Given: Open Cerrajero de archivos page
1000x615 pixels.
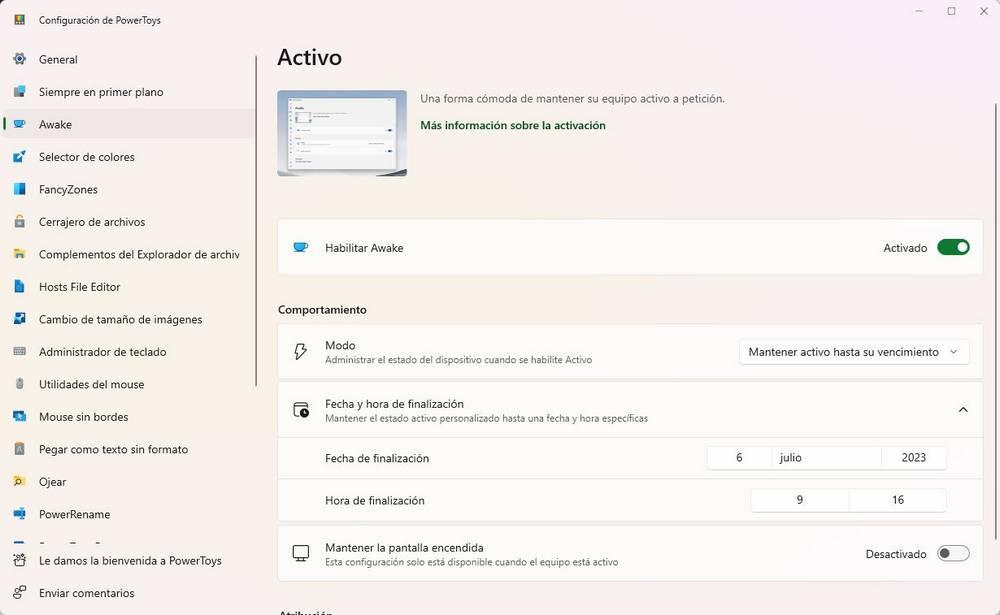Looking at the screenshot, I should pos(129,222).
